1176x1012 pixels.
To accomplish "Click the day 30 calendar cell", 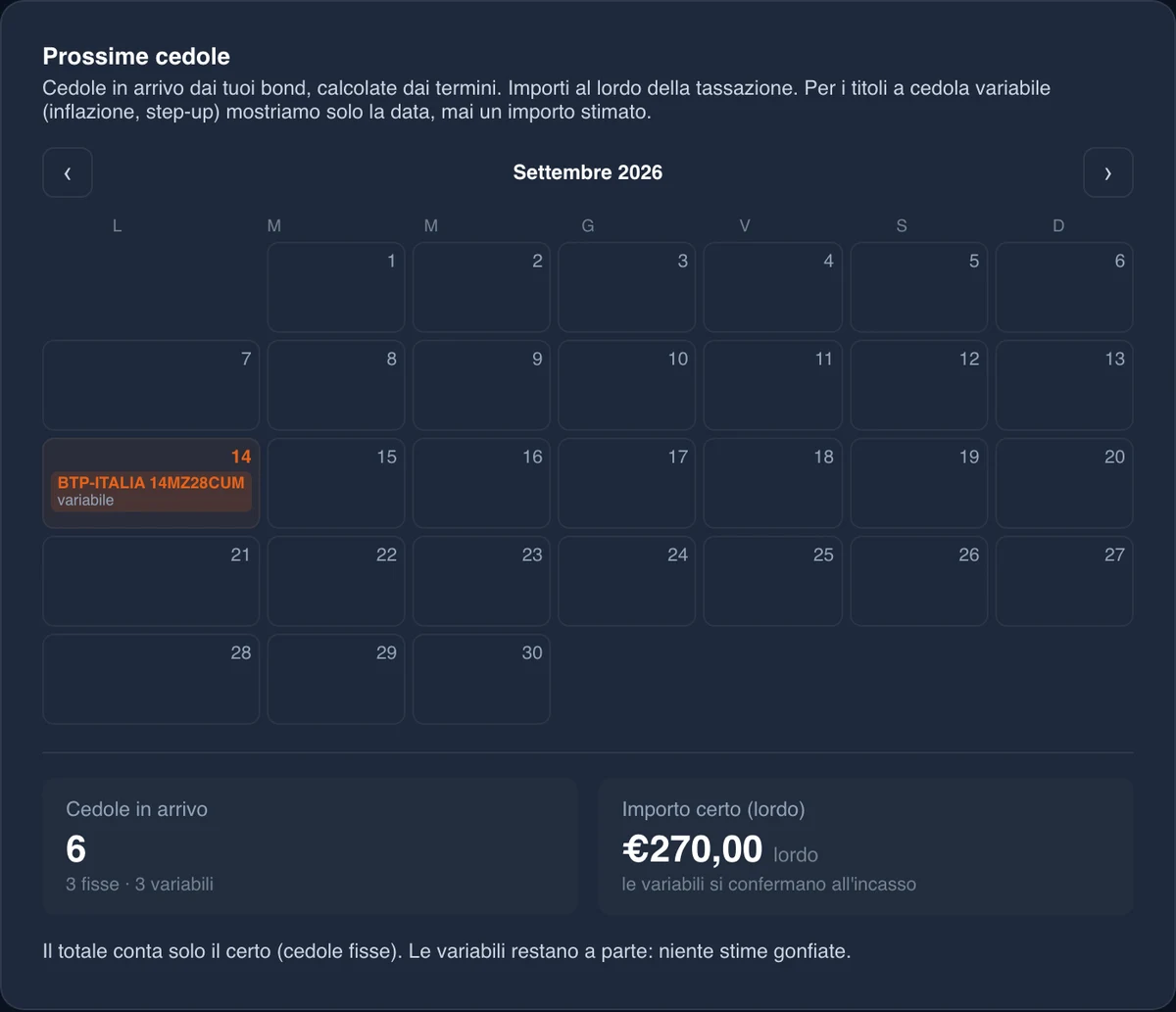I will click(481, 679).
